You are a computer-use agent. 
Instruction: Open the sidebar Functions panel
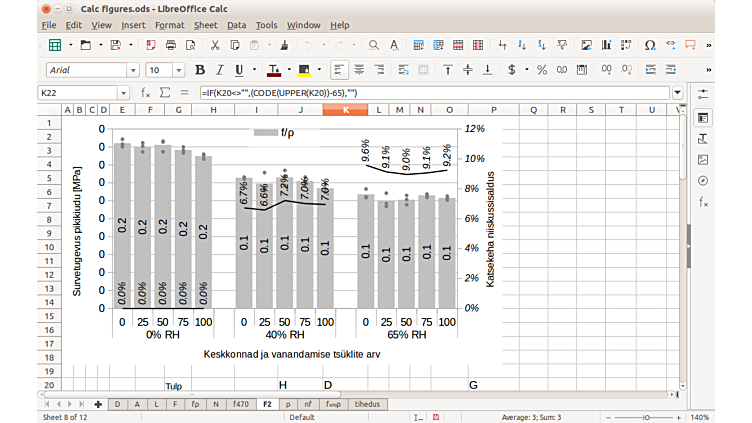[703, 202]
